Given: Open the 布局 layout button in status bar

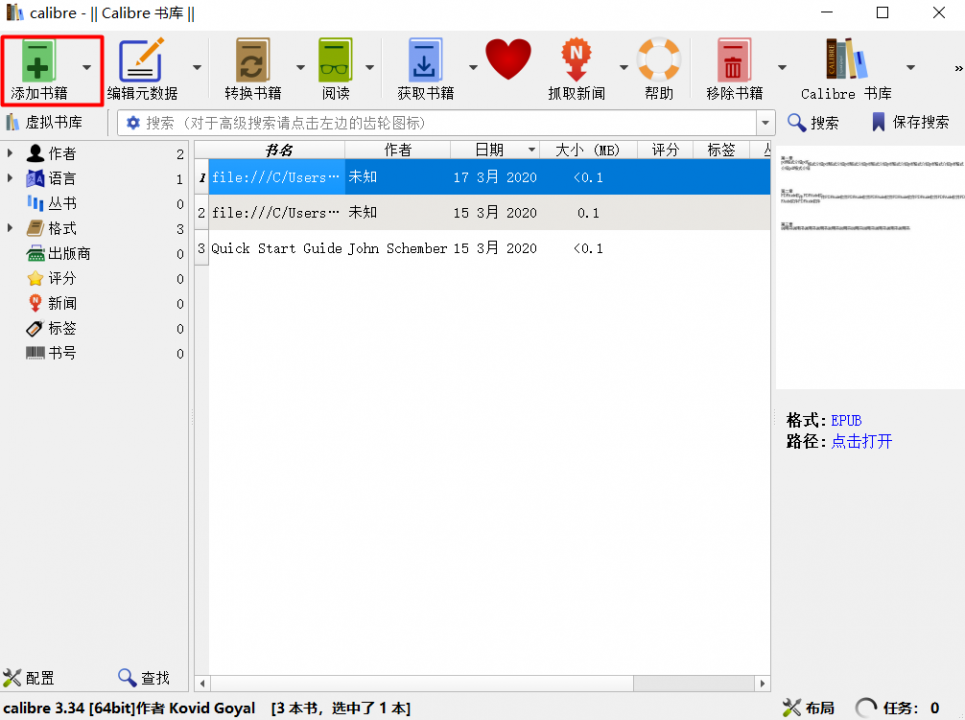Looking at the screenshot, I should click(808, 708).
